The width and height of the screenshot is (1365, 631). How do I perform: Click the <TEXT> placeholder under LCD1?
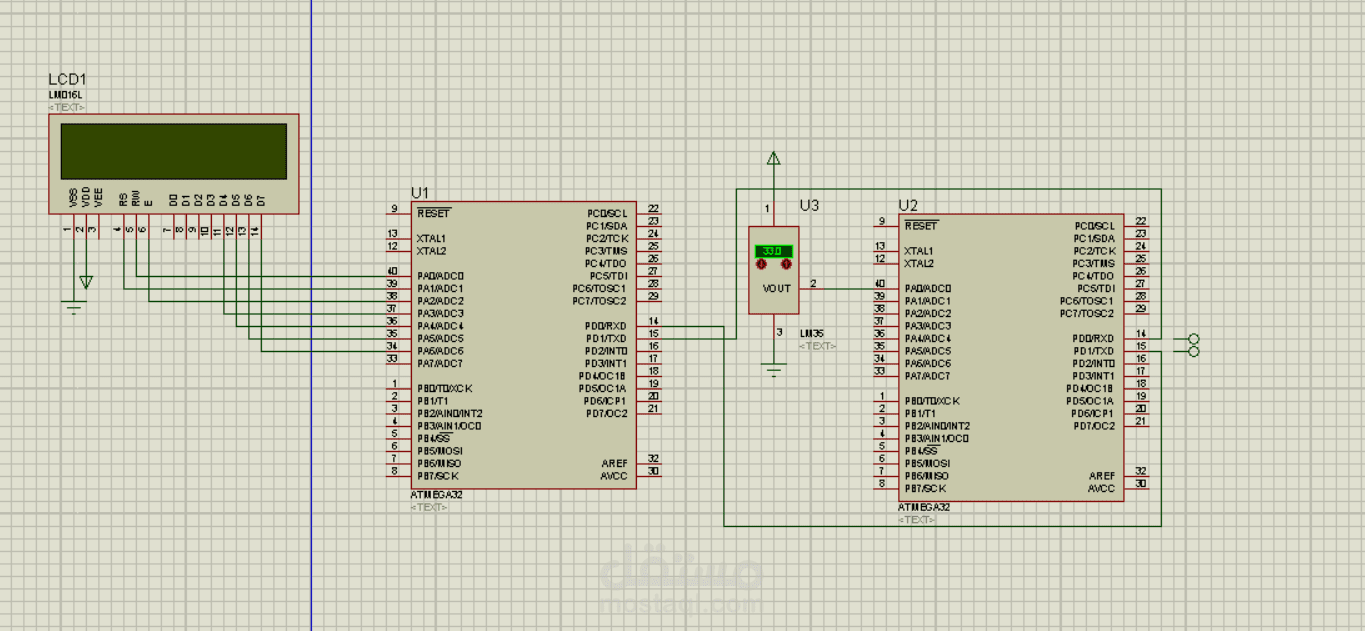[x=66, y=107]
